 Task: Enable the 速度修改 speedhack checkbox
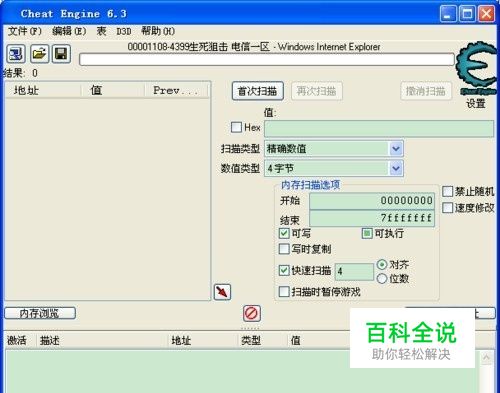pos(447,208)
